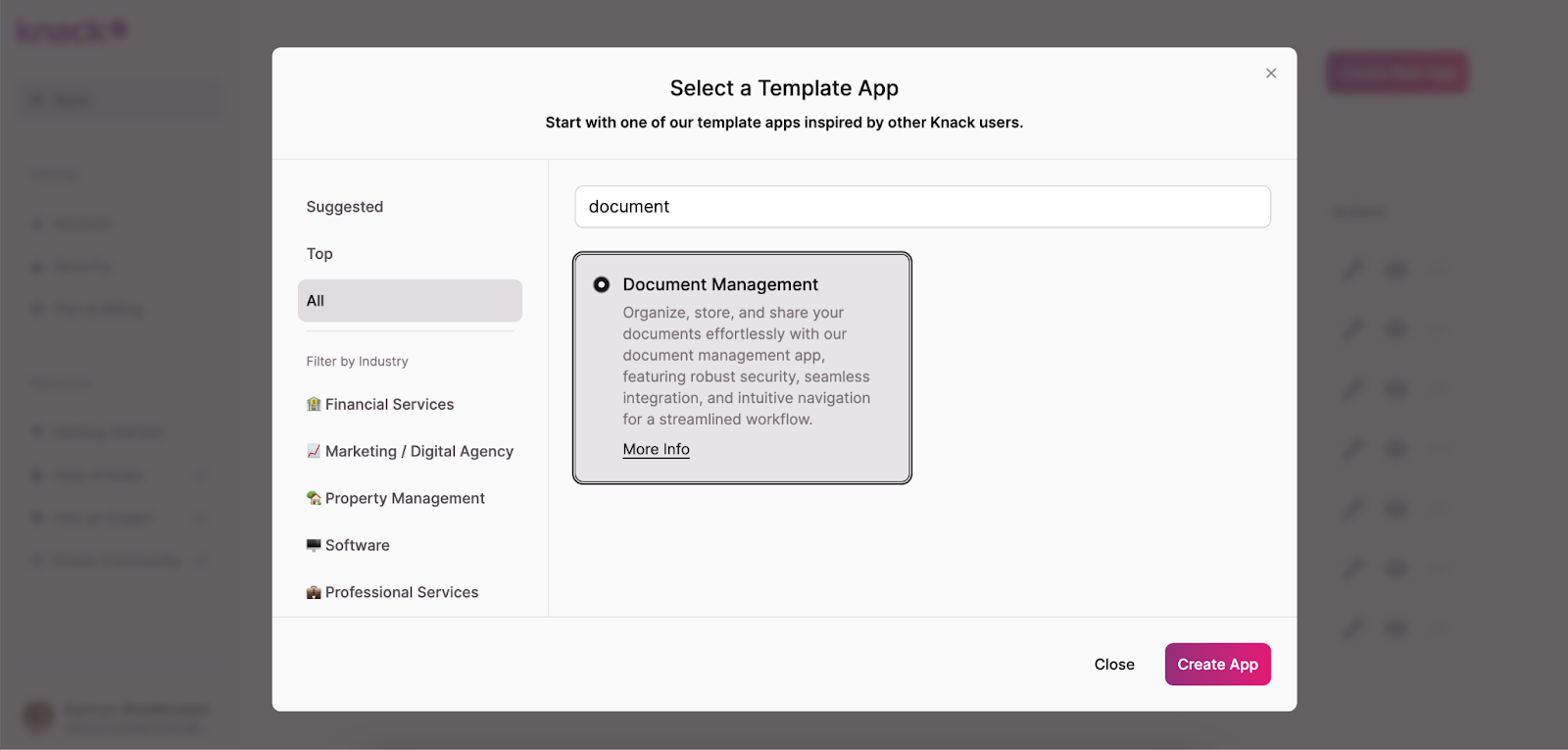Image resolution: width=1568 pixels, height=750 pixels.
Task: Select the All templates category
Action: (410, 301)
